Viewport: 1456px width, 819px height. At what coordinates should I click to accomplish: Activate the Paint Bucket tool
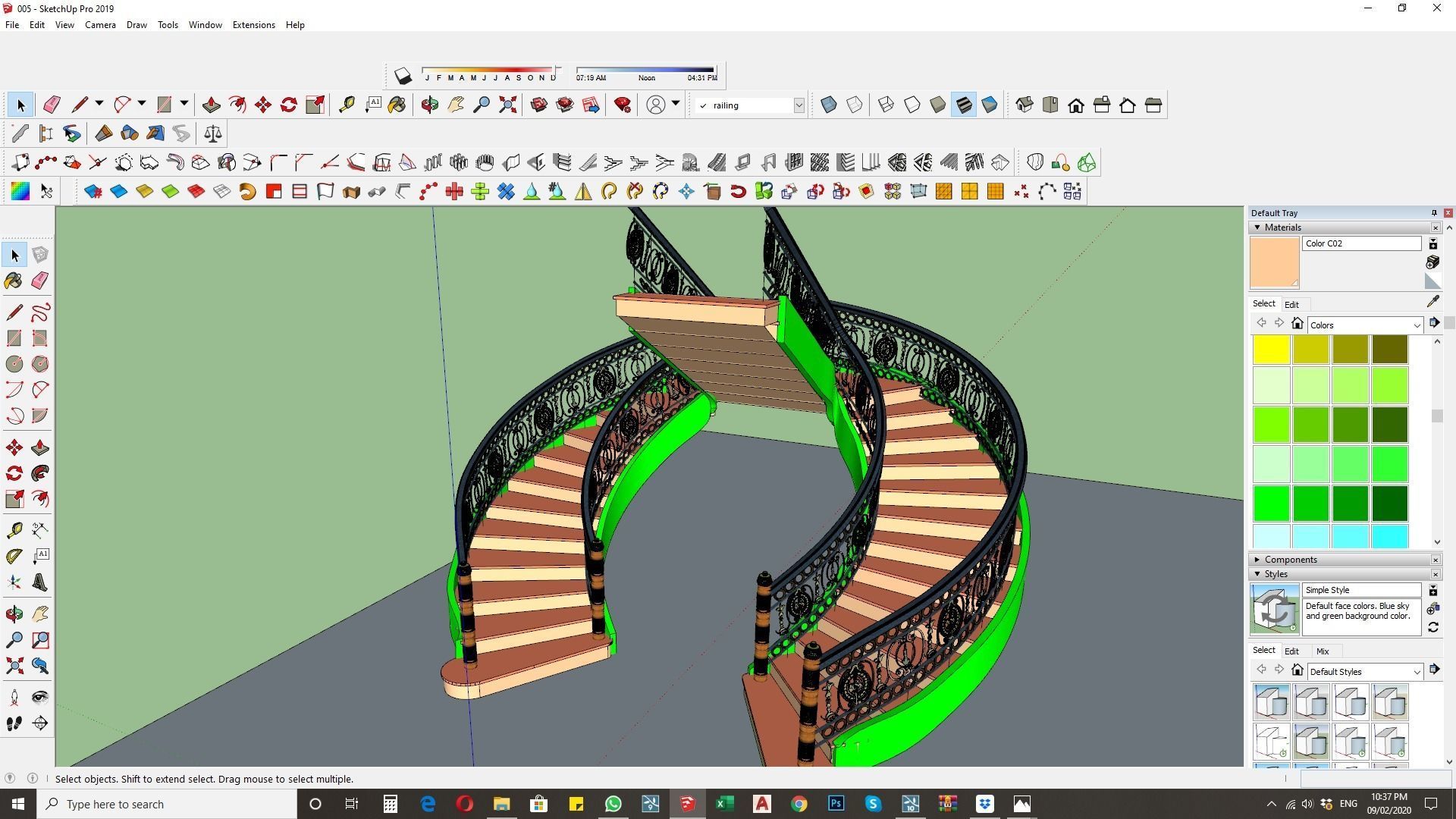point(397,104)
